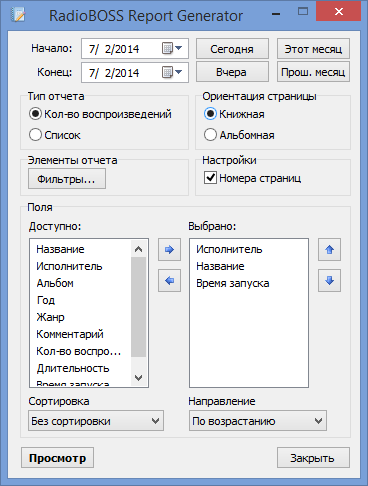
Task: Click the RadioBOSS Report Generator title icon
Action: tap(18, 15)
